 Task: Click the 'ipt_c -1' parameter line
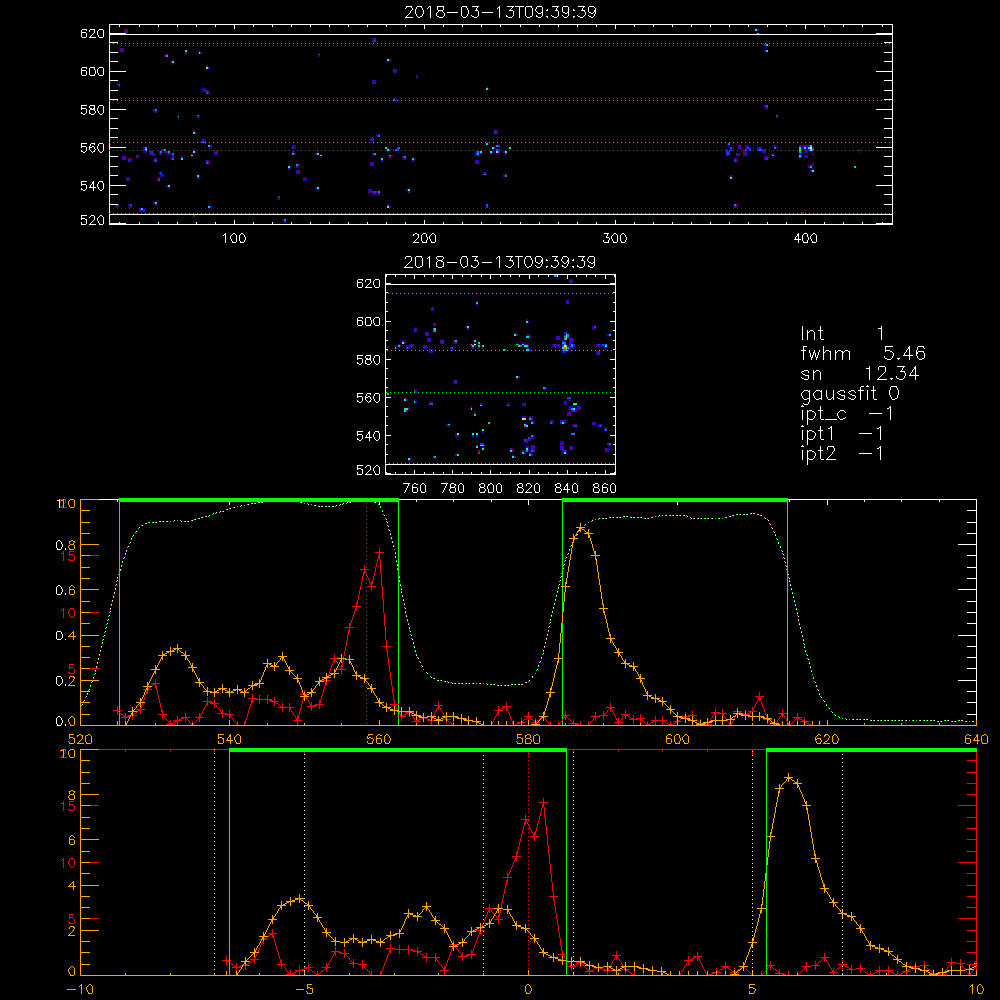point(847,414)
